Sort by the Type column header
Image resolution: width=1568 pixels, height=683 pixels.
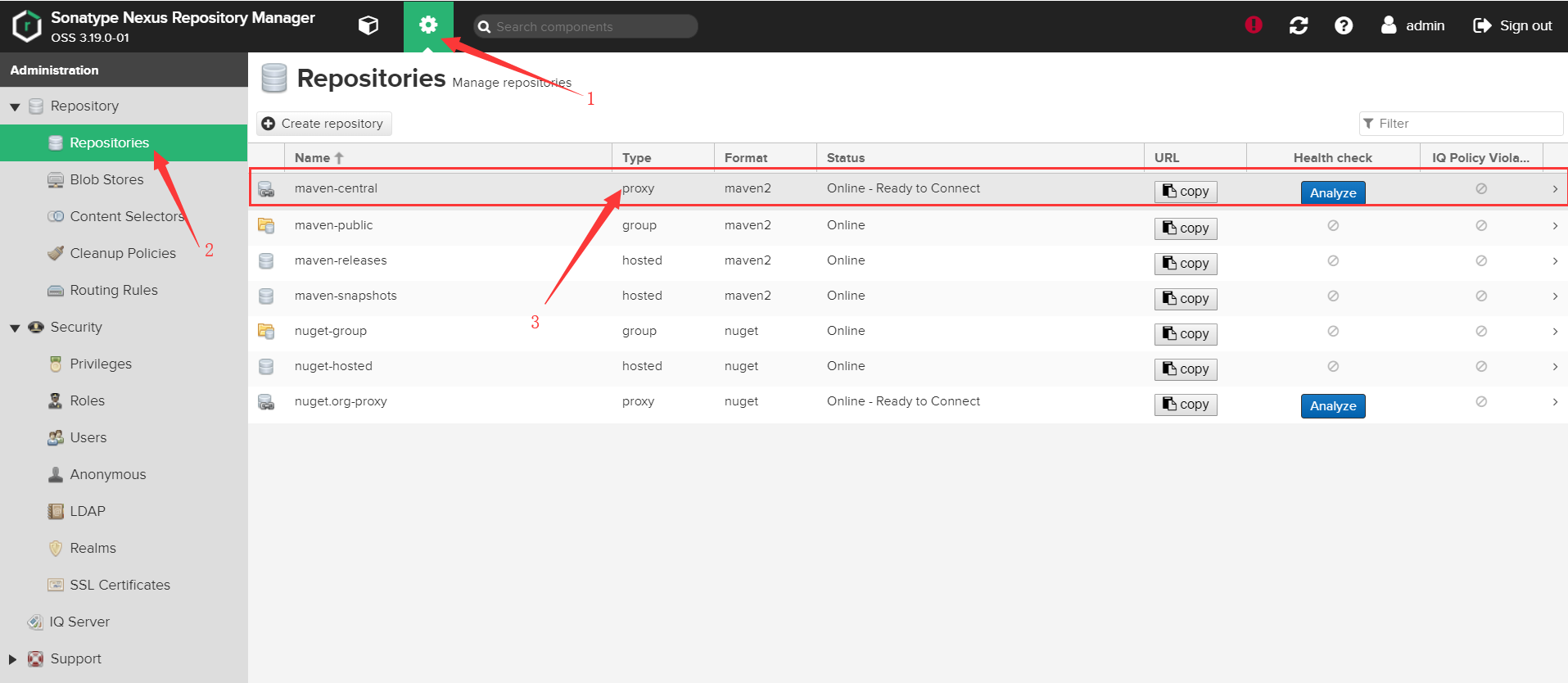click(663, 157)
